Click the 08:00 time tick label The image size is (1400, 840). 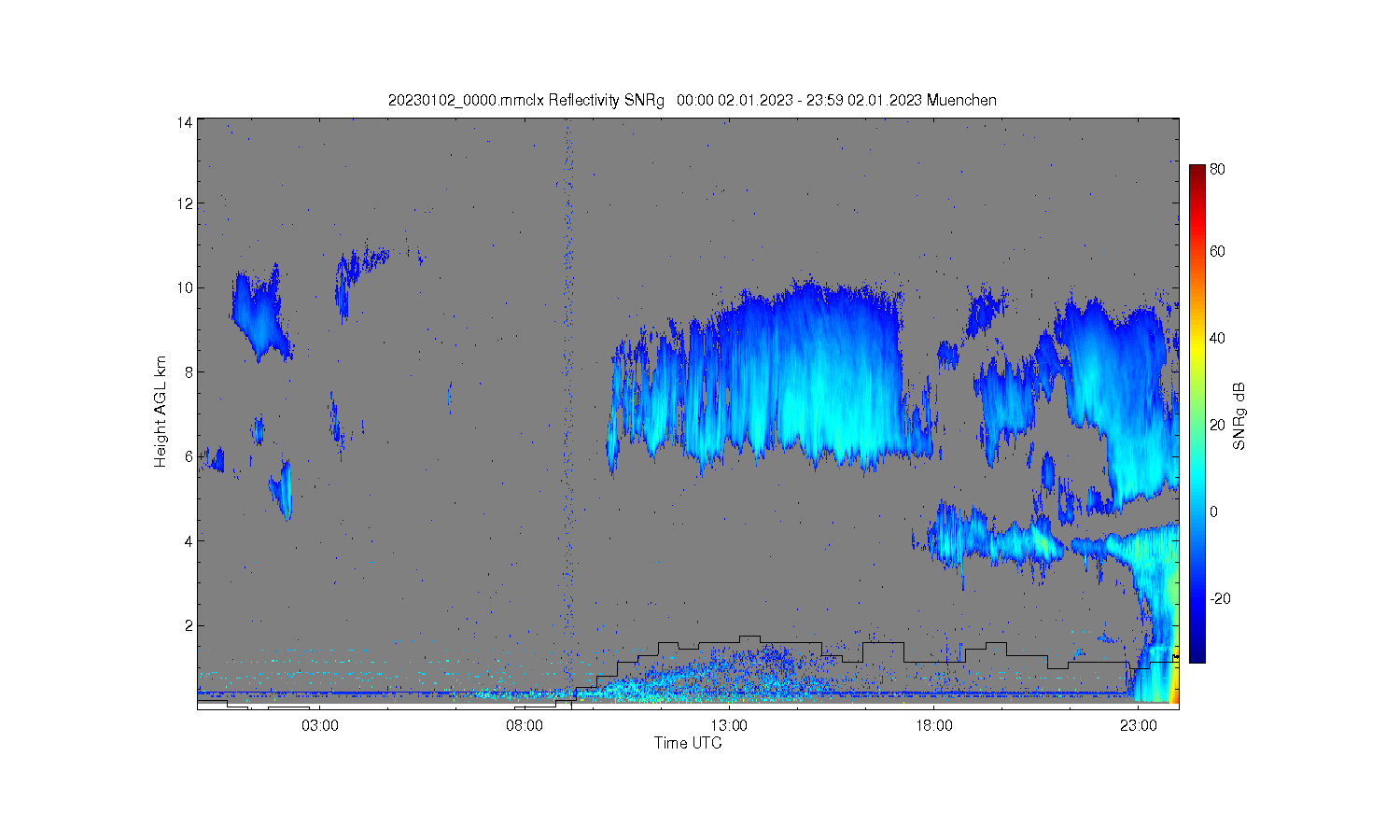[525, 725]
